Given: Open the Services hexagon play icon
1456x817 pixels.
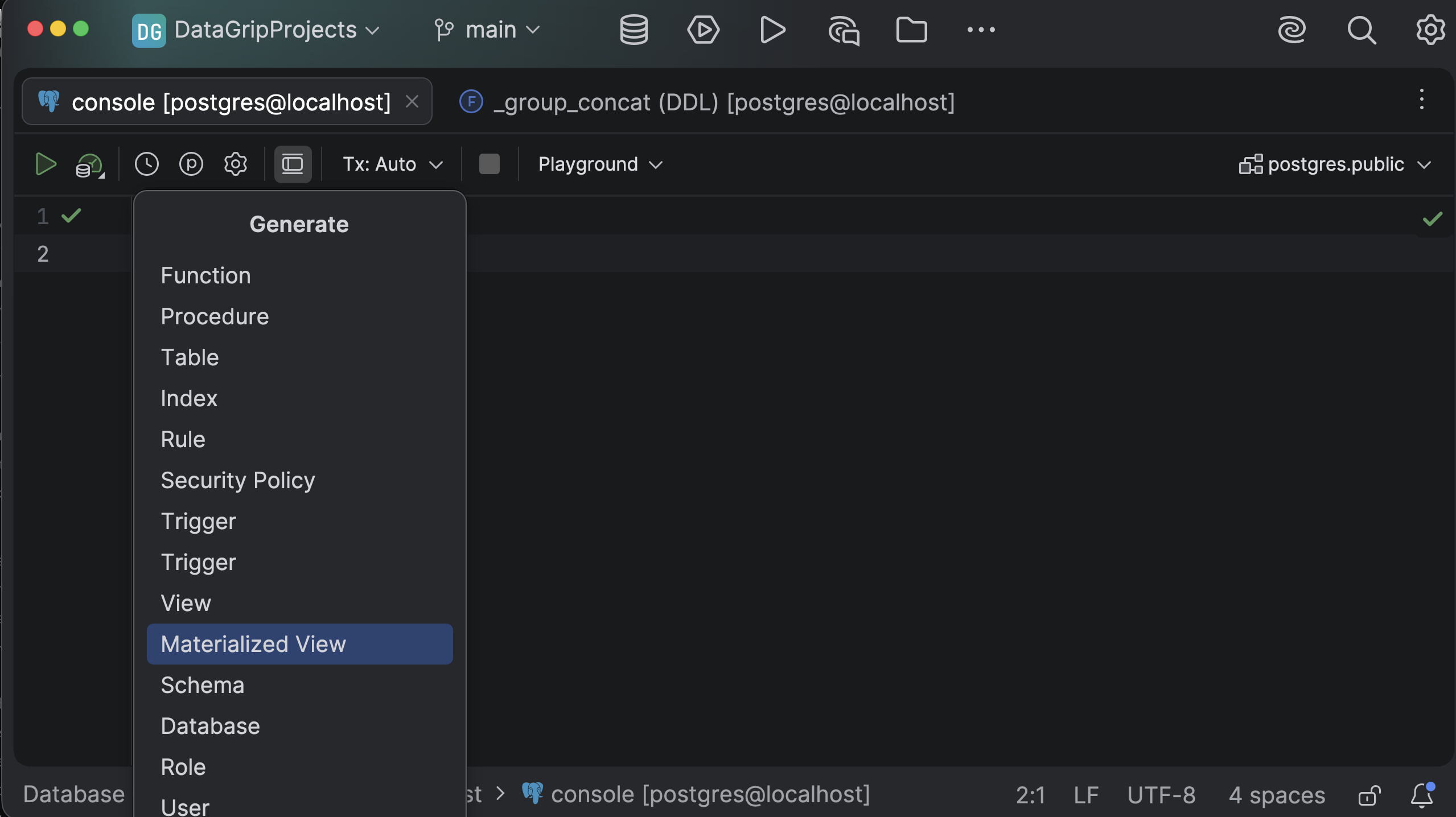Looking at the screenshot, I should pyautogui.click(x=703, y=30).
